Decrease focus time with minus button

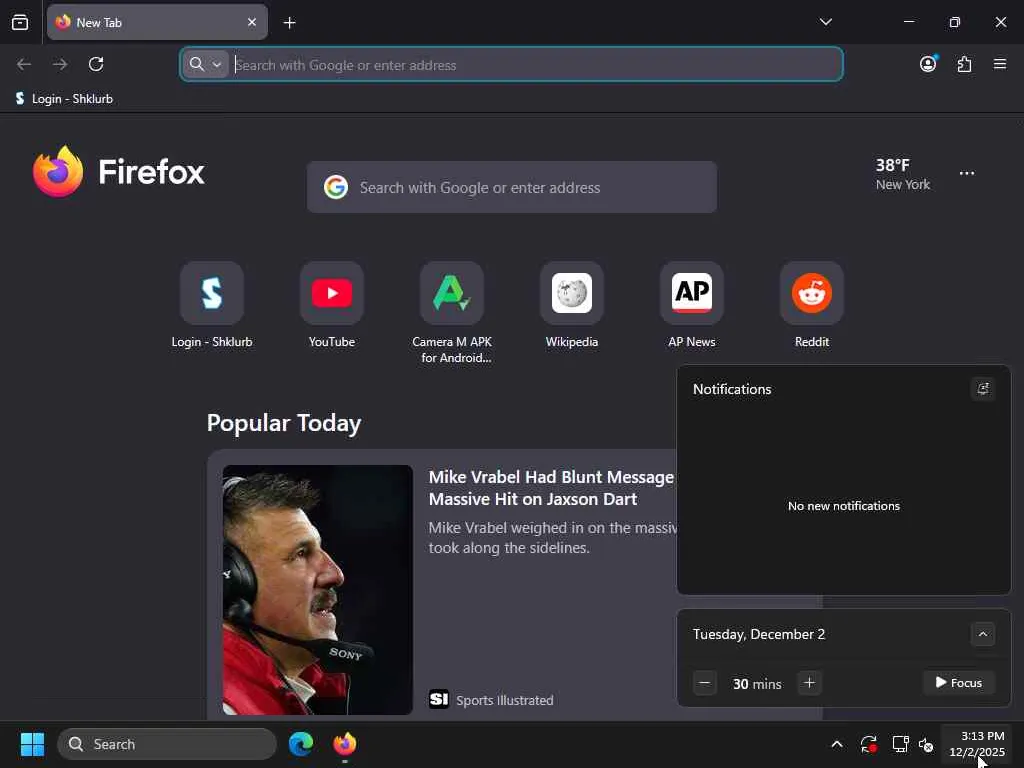coord(705,683)
